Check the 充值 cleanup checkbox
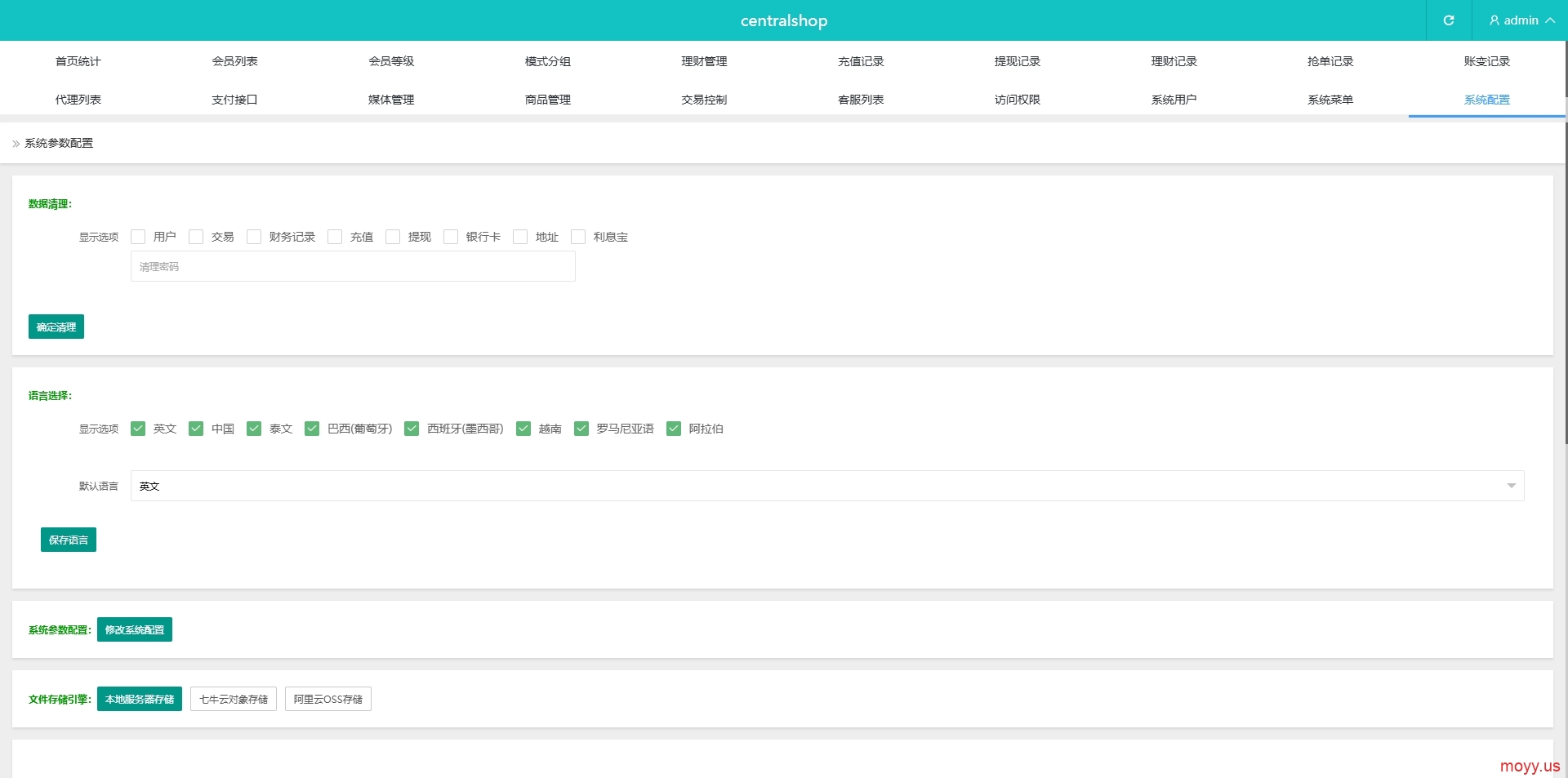The width and height of the screenshot is (1568, 778). coord(335,237)
